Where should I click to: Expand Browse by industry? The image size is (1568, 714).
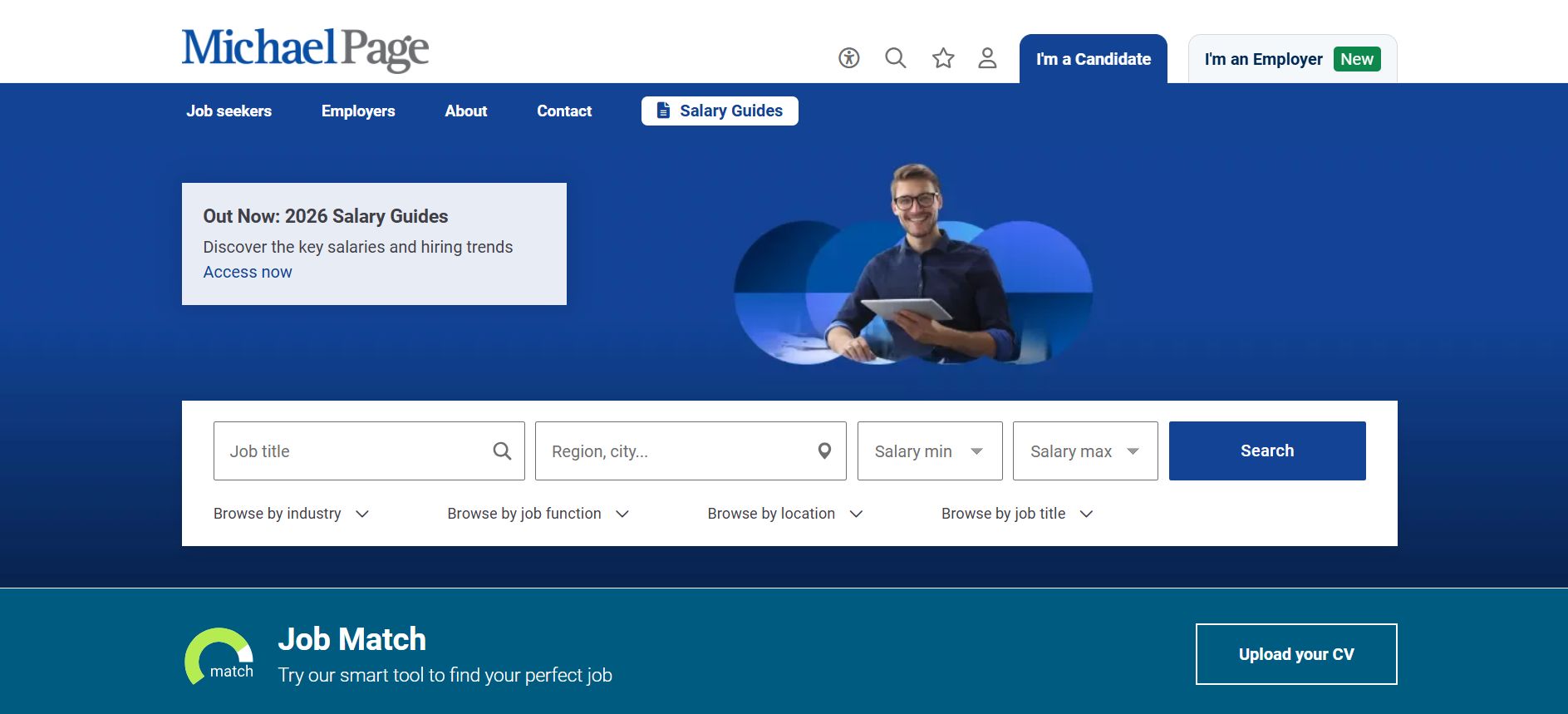[x=291, y=514]
